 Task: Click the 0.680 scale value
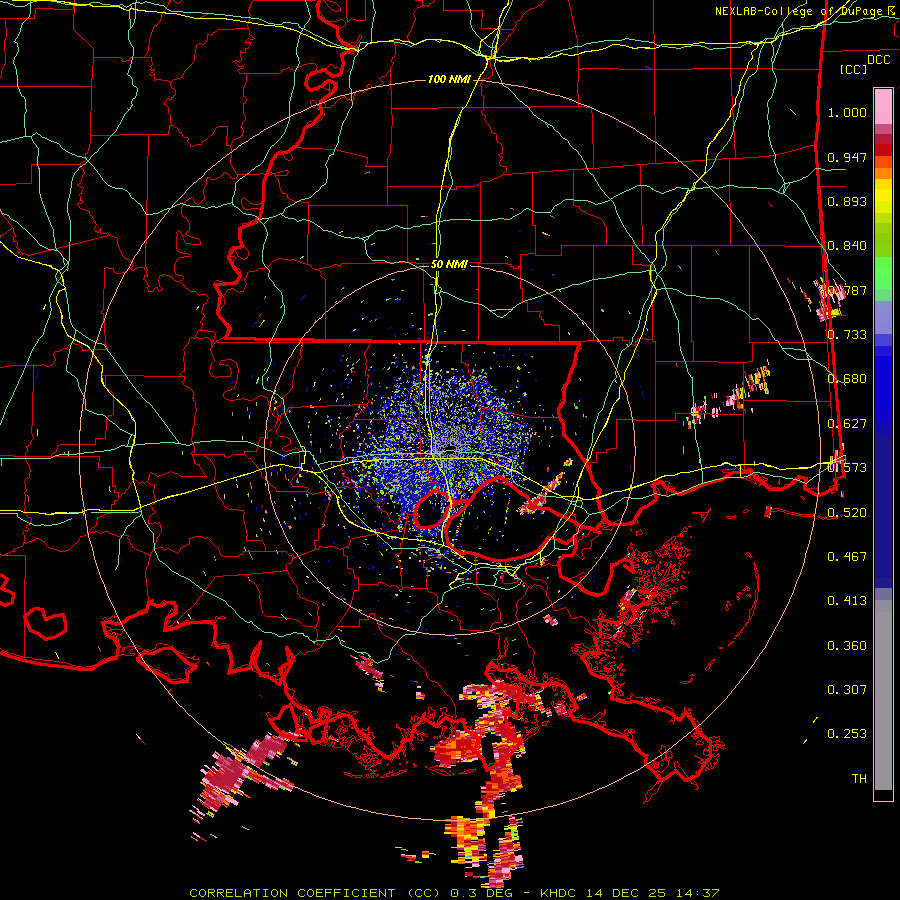(x=847, y=379)
